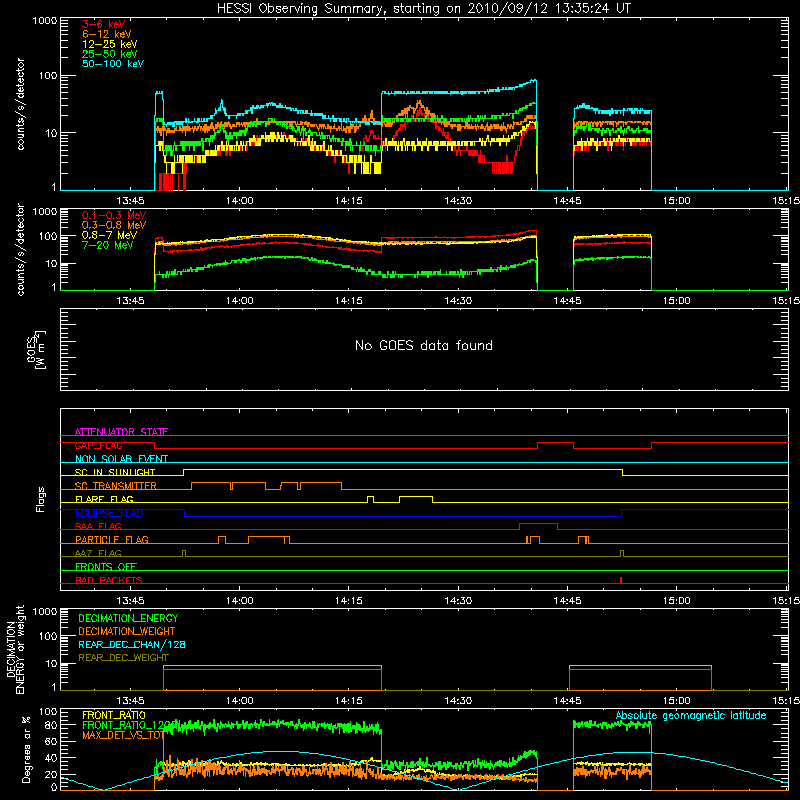800x800 pixels.
Task: Select the FRONTS_OFF flag label
Action: click(x=106, y=567)
